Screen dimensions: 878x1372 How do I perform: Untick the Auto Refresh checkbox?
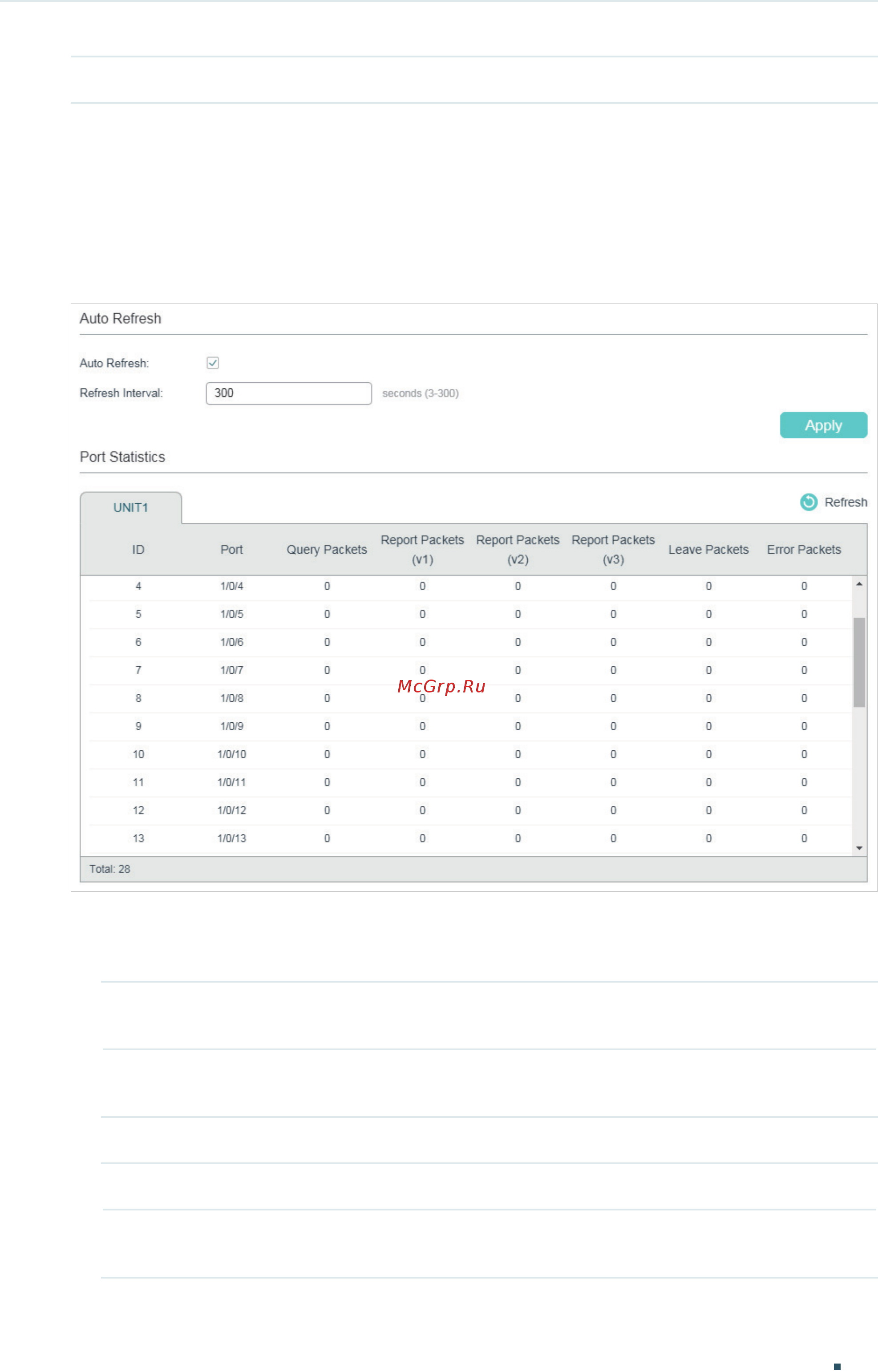click(x=213, y=363)
